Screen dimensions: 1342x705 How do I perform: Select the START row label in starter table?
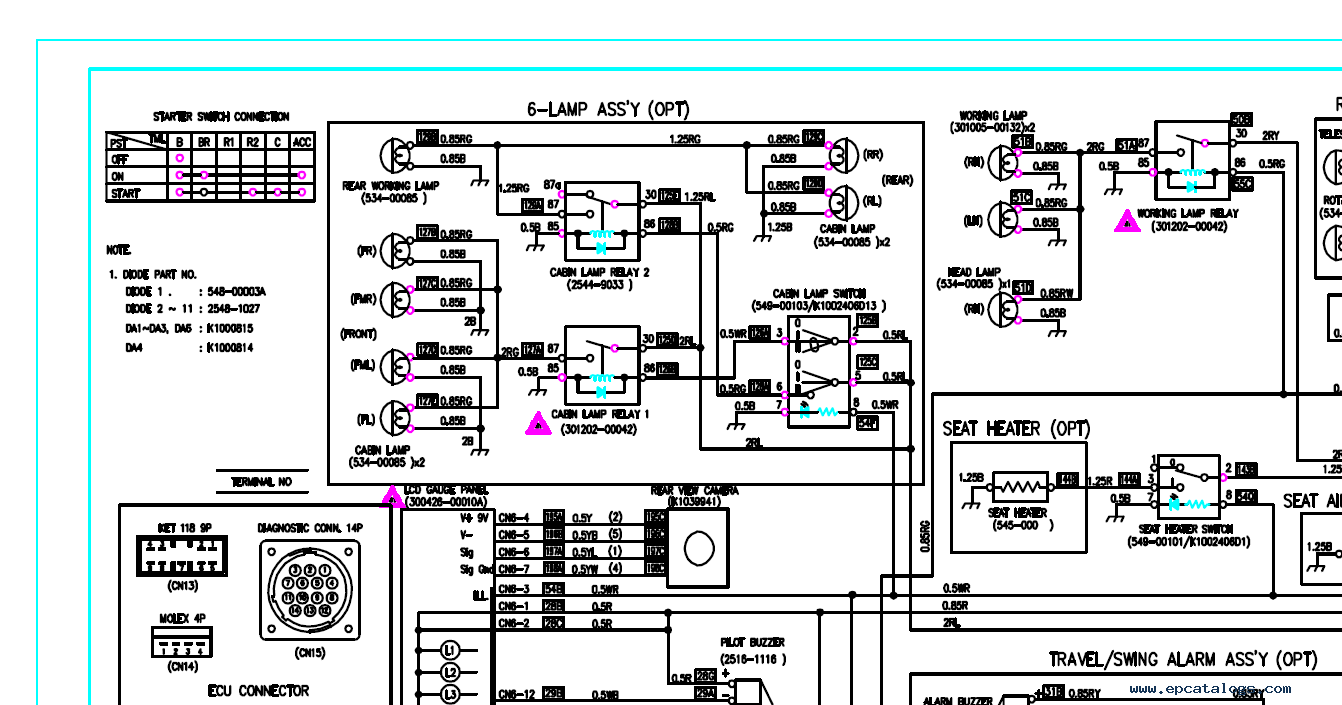(x=125, y=193)
